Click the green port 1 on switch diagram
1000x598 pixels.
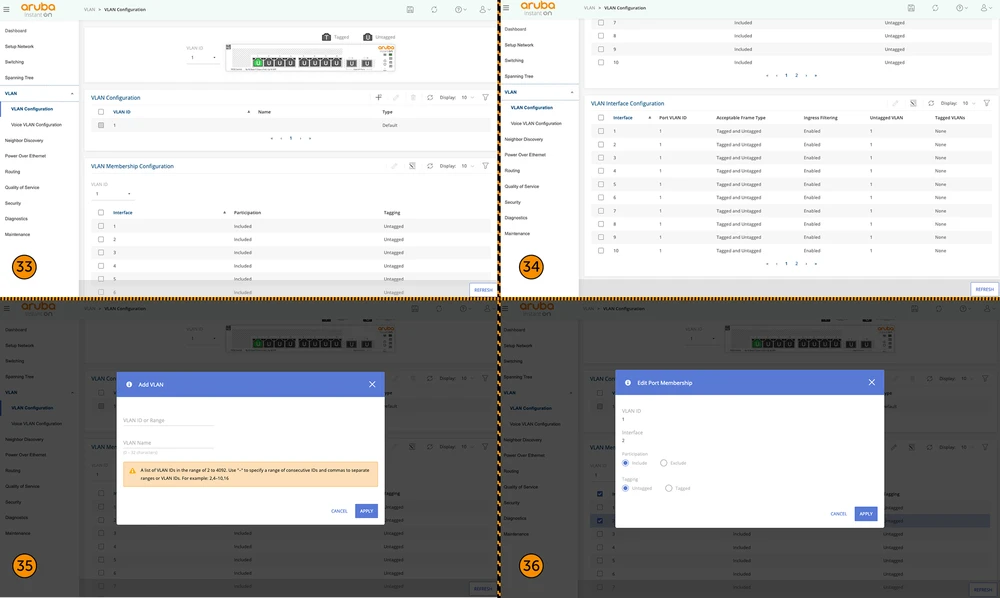[x=257, y=62]
